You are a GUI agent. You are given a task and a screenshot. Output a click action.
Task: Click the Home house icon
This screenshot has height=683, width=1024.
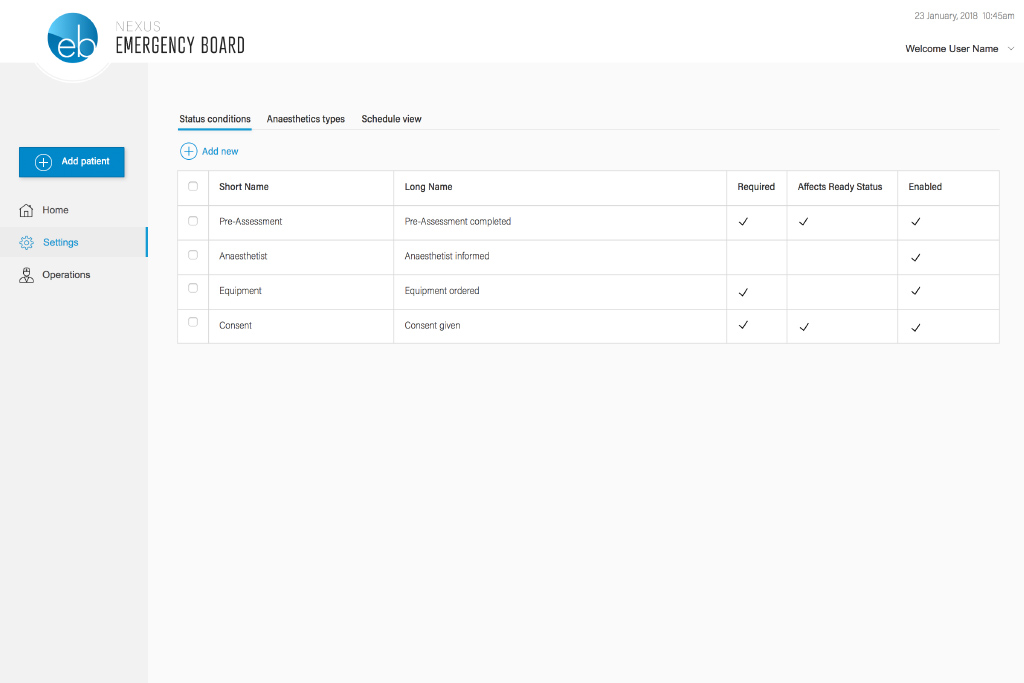(26, 210)
